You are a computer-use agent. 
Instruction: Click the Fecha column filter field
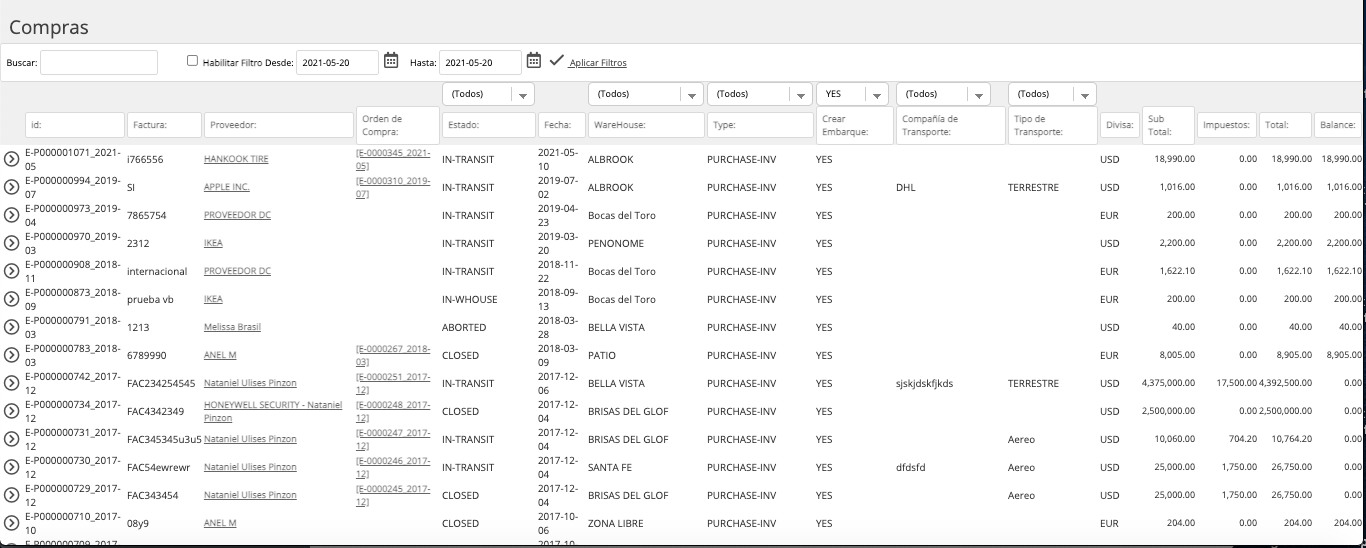(561, 125)
